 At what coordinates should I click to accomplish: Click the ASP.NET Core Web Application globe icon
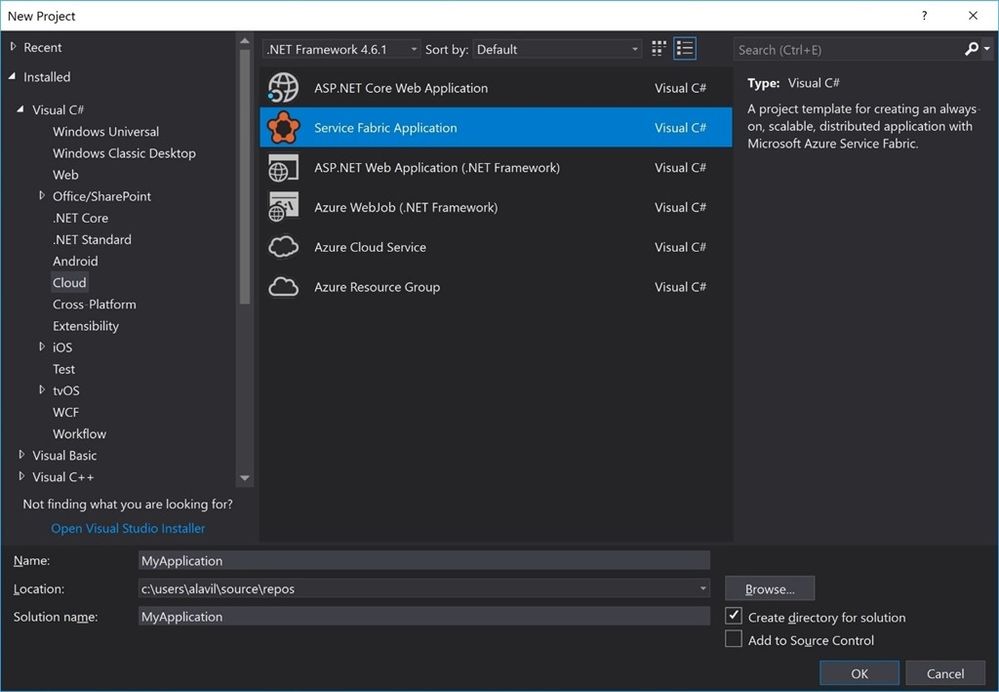pos(283,88)
